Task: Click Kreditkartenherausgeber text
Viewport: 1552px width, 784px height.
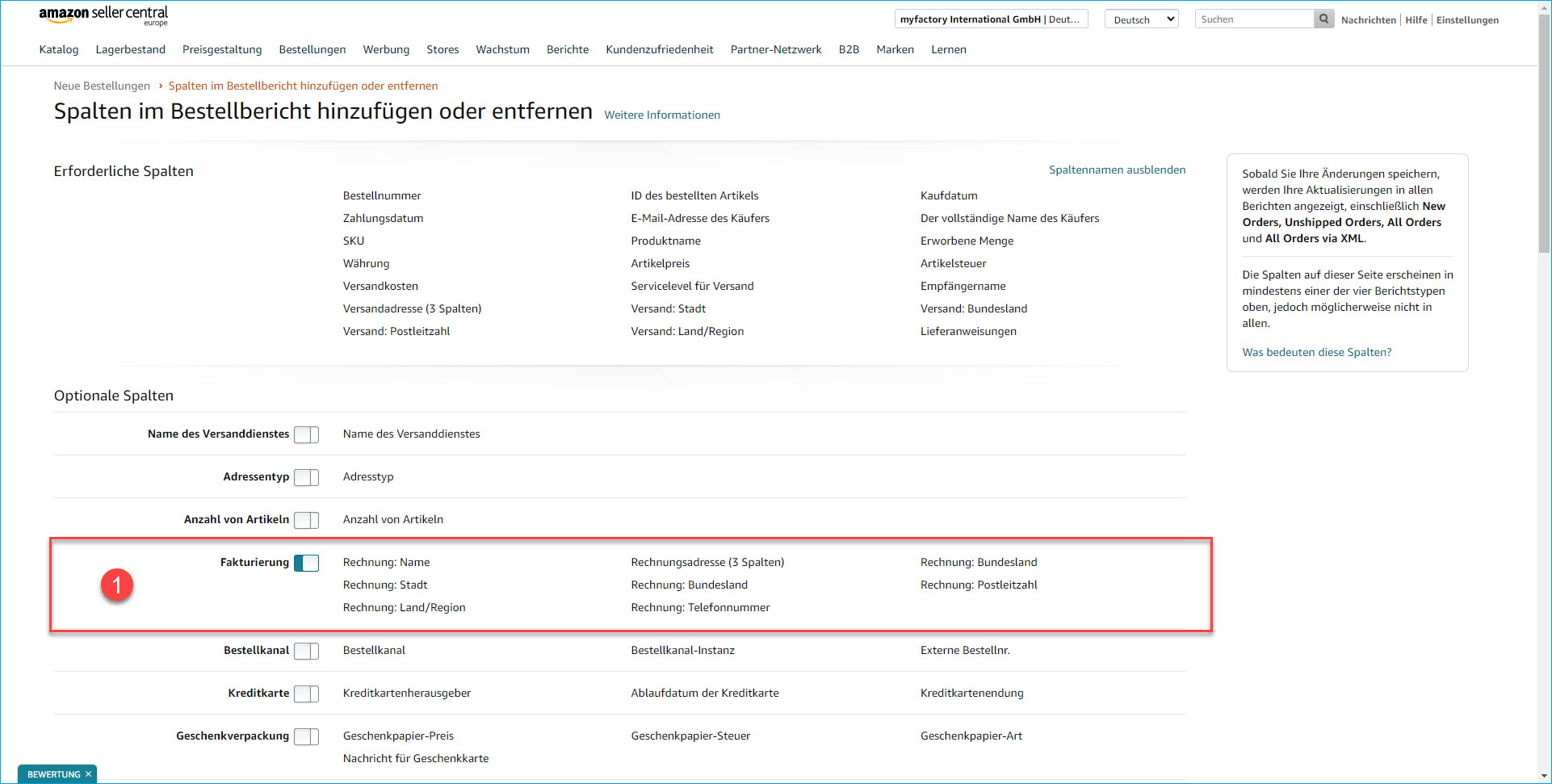Action: click(x=407, y=693)
